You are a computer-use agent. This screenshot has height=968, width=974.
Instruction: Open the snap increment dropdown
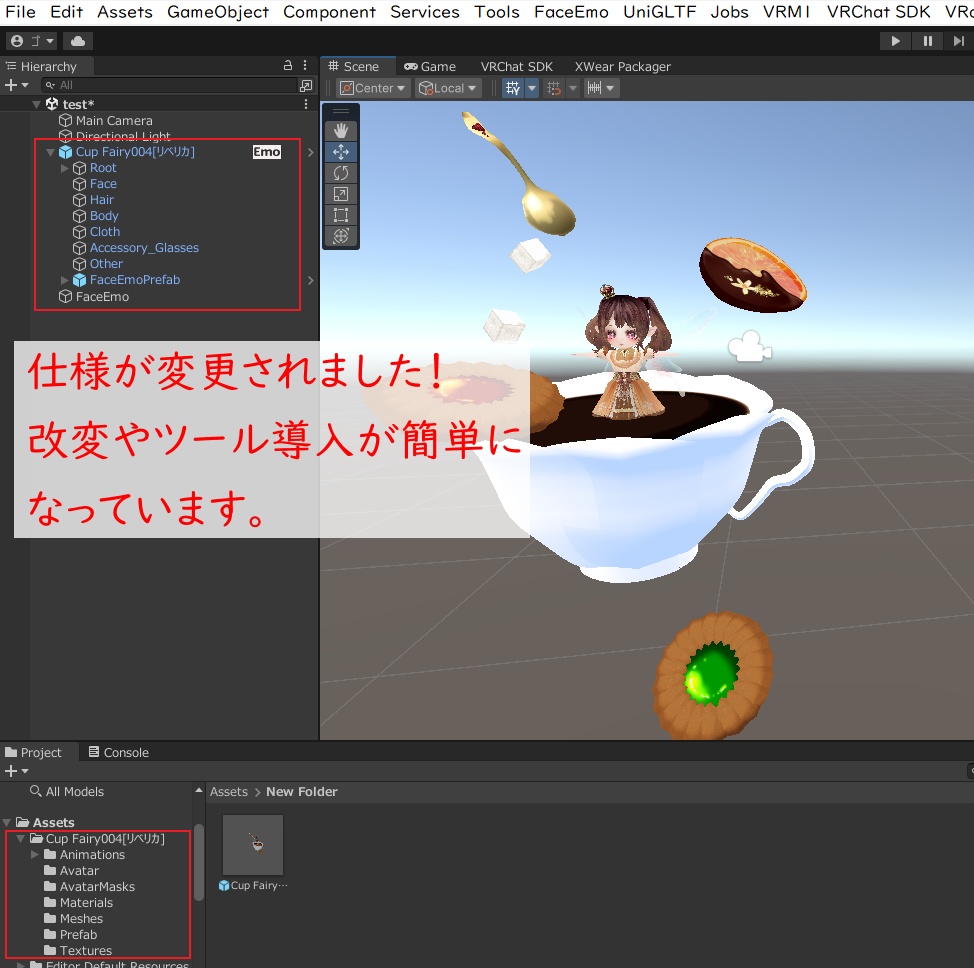coord(601,88)
